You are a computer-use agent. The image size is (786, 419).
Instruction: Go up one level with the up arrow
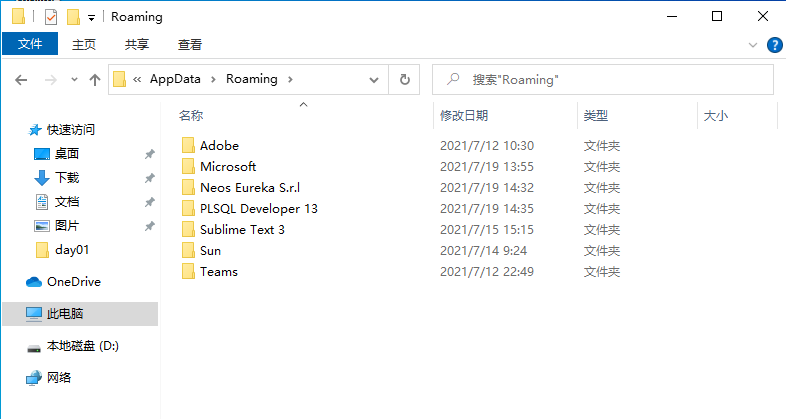95,80
